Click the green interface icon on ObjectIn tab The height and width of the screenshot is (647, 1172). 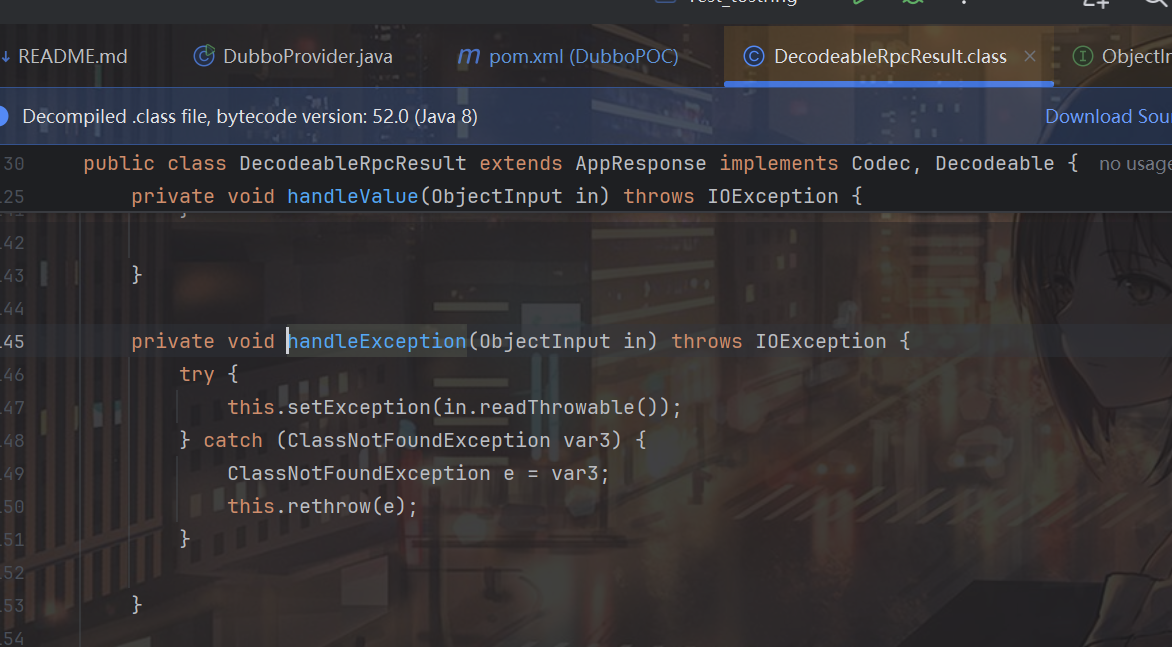[1082, 56]
